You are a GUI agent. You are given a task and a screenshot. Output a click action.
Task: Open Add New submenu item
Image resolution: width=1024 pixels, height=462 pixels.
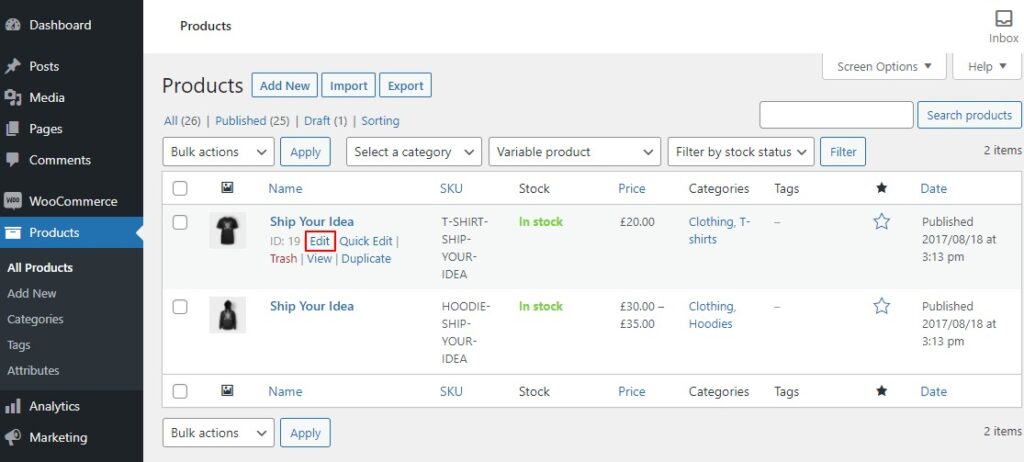click(32, 293)
